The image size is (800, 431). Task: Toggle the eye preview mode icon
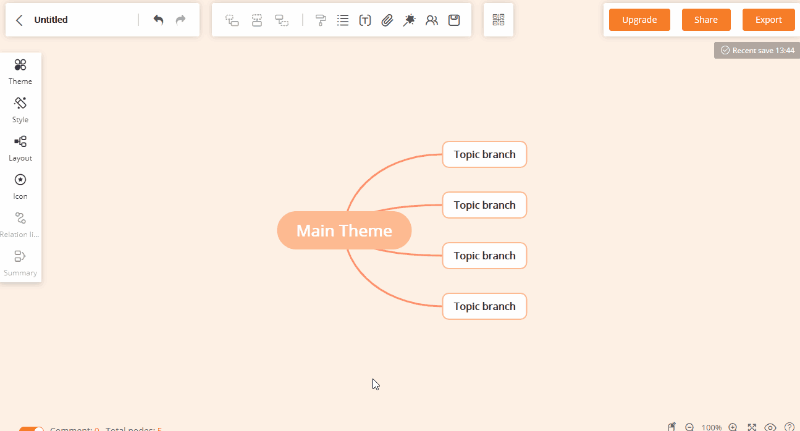tap(770, 427)
